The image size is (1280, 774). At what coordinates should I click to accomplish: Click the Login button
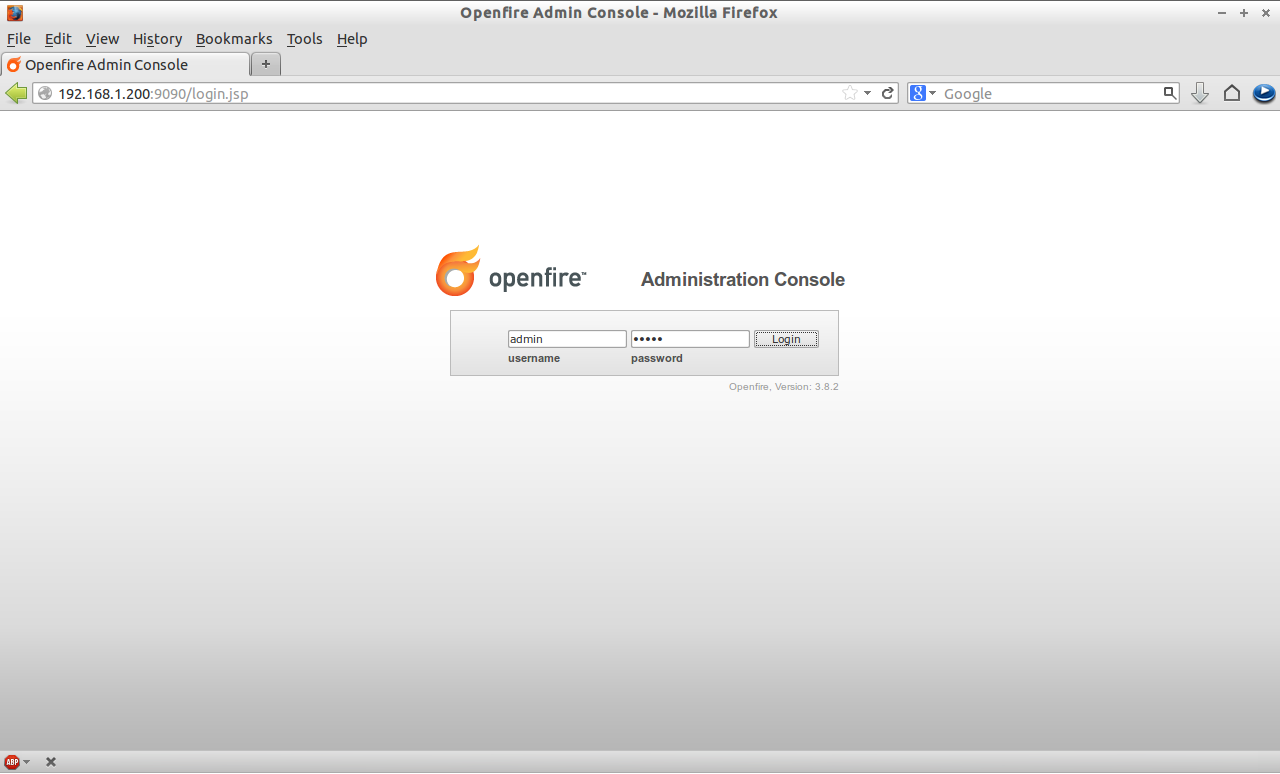pos(786,339)
